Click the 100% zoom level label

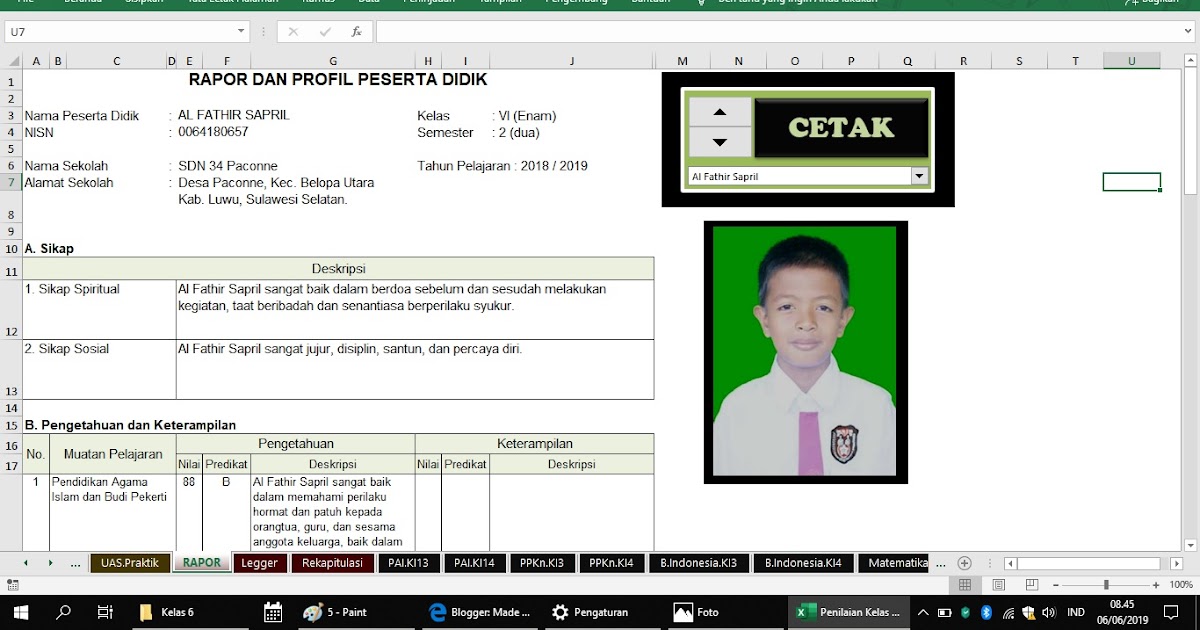(x=1181, y=585)
